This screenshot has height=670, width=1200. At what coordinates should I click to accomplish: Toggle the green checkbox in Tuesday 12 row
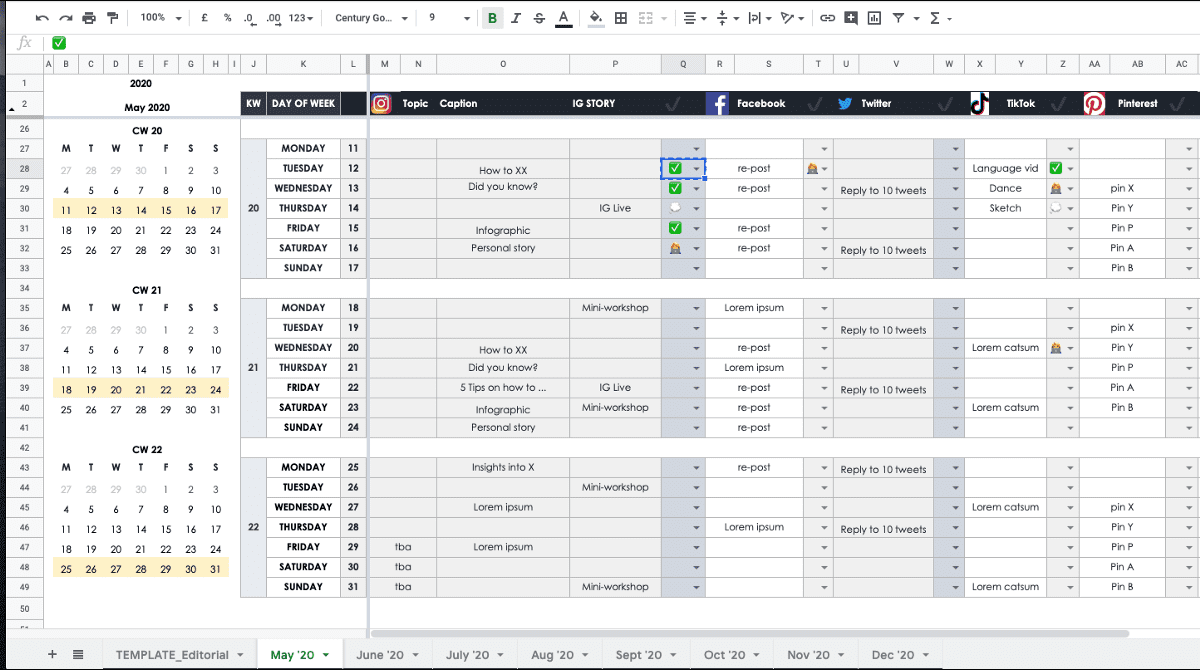(676, 168)
